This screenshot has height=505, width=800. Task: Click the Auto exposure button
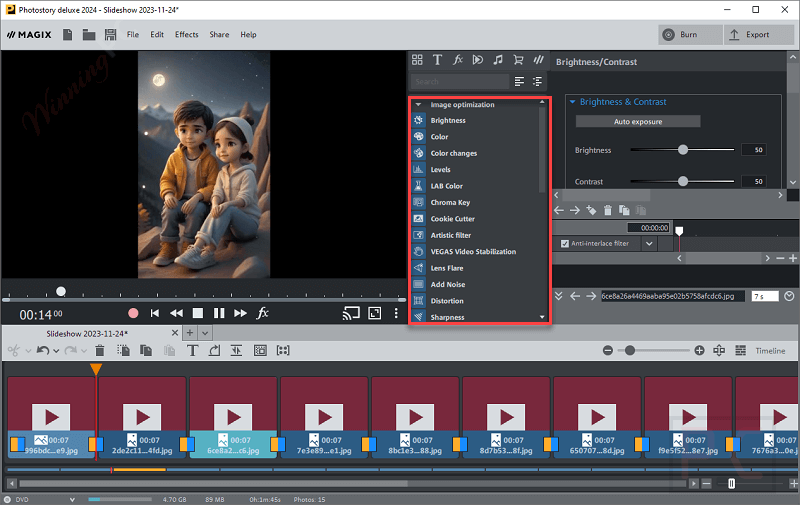(x=638, y=121)
